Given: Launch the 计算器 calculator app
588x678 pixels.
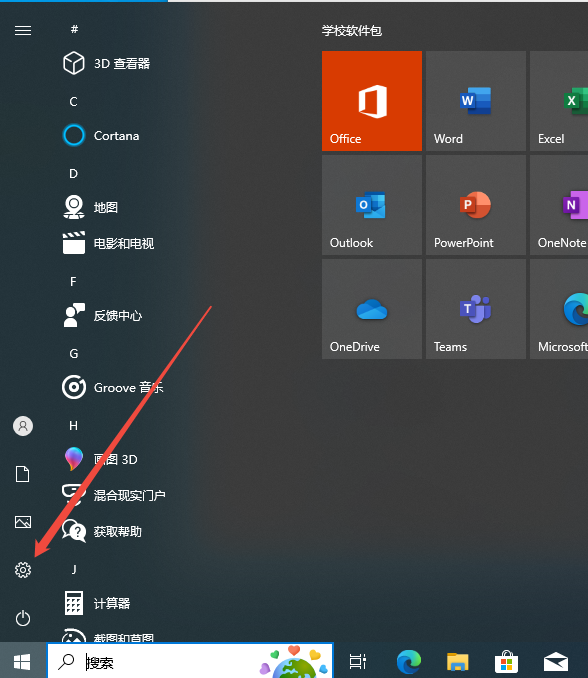Looking at the screenshot, I should tap(96, 603).
